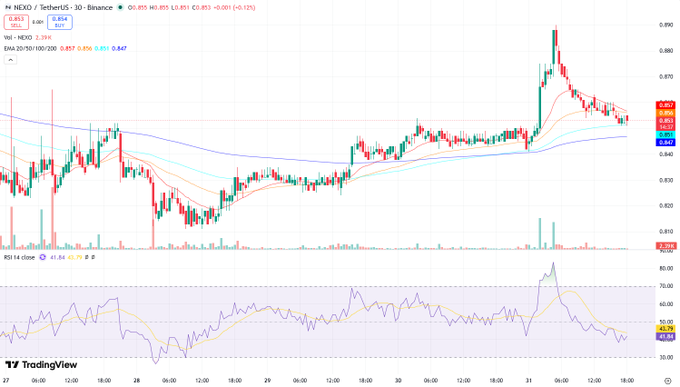Viewport: 680px width, 387px height.
Task: Click date label 30 on time axis
Action: [398, 380]
